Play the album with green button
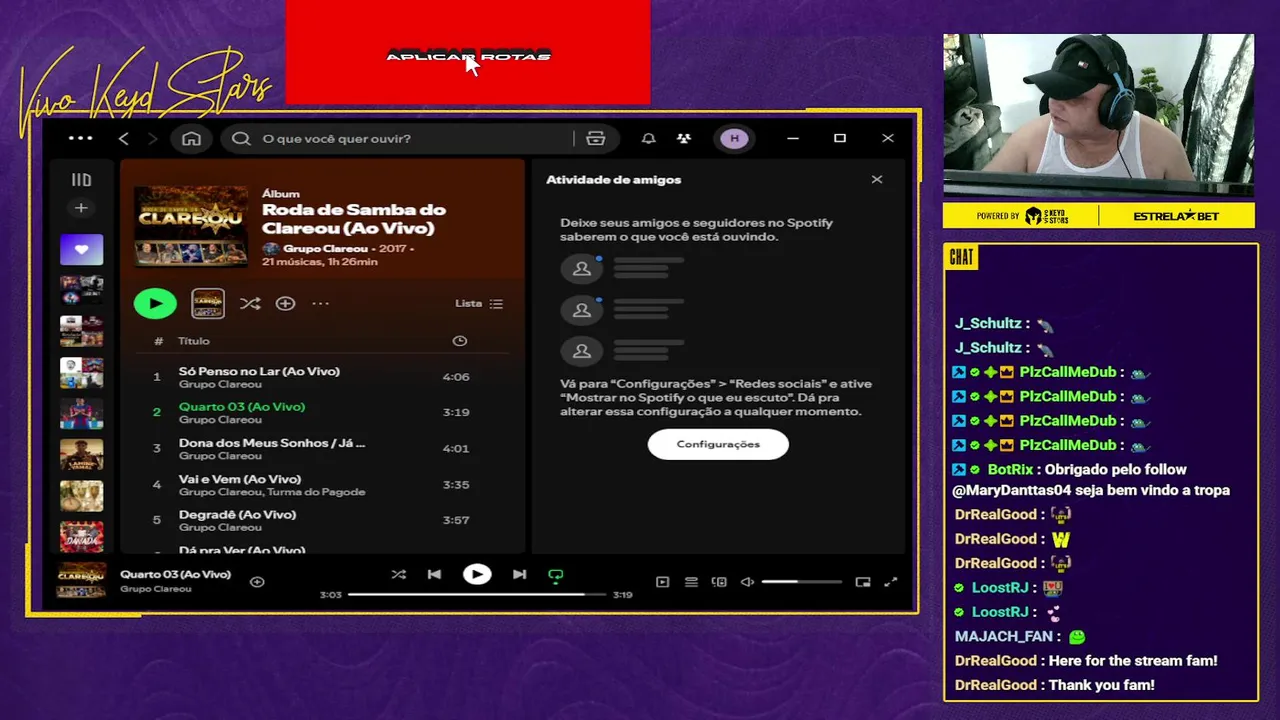Image resolution: width=1280 pixels, height=720 pixels. [x=155, y=304]
